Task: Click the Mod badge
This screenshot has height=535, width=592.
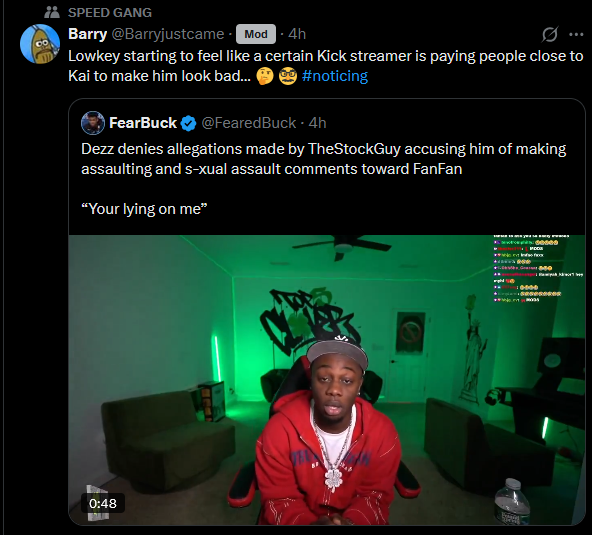Action: 256,34
